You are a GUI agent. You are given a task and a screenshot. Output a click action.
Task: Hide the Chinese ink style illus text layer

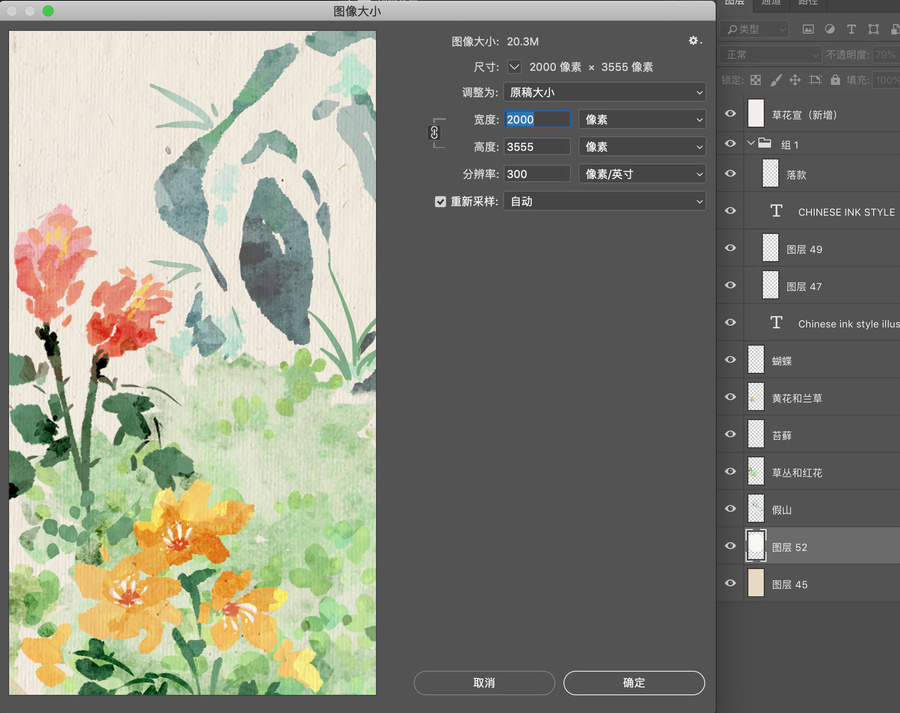click(730, 323)
